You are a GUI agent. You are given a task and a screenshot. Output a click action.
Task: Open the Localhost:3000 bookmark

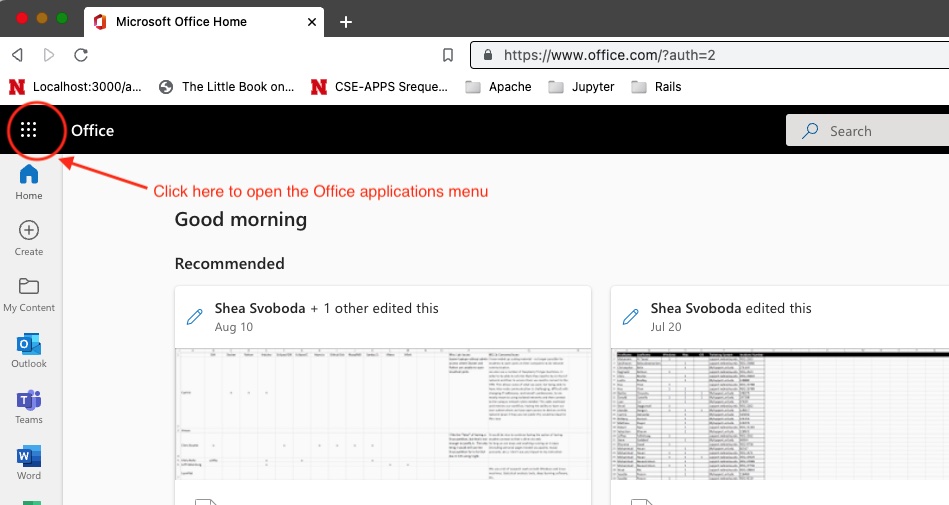(x=77, y=87)
